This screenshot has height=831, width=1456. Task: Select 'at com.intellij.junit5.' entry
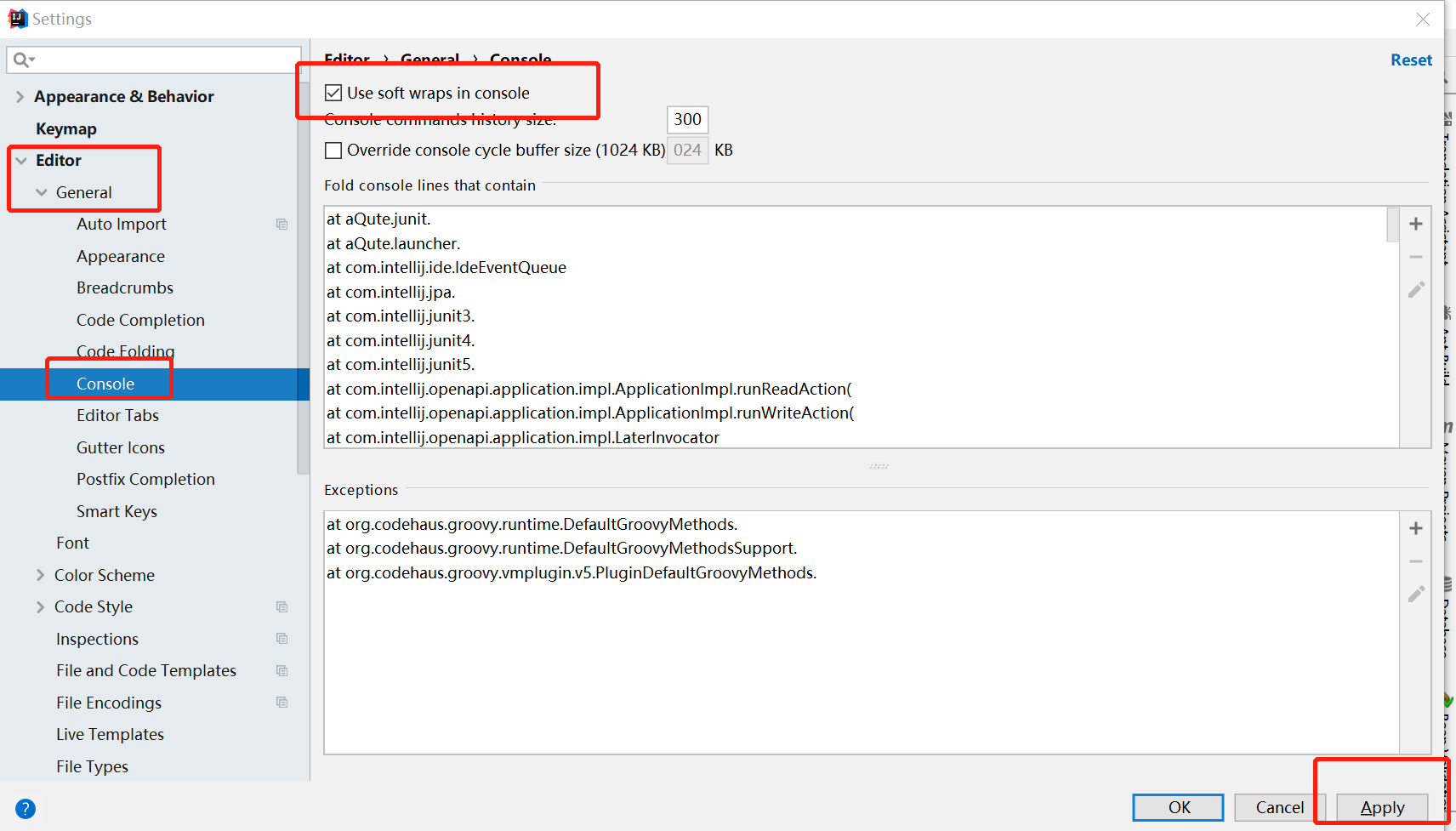click(x=401, y=365)
